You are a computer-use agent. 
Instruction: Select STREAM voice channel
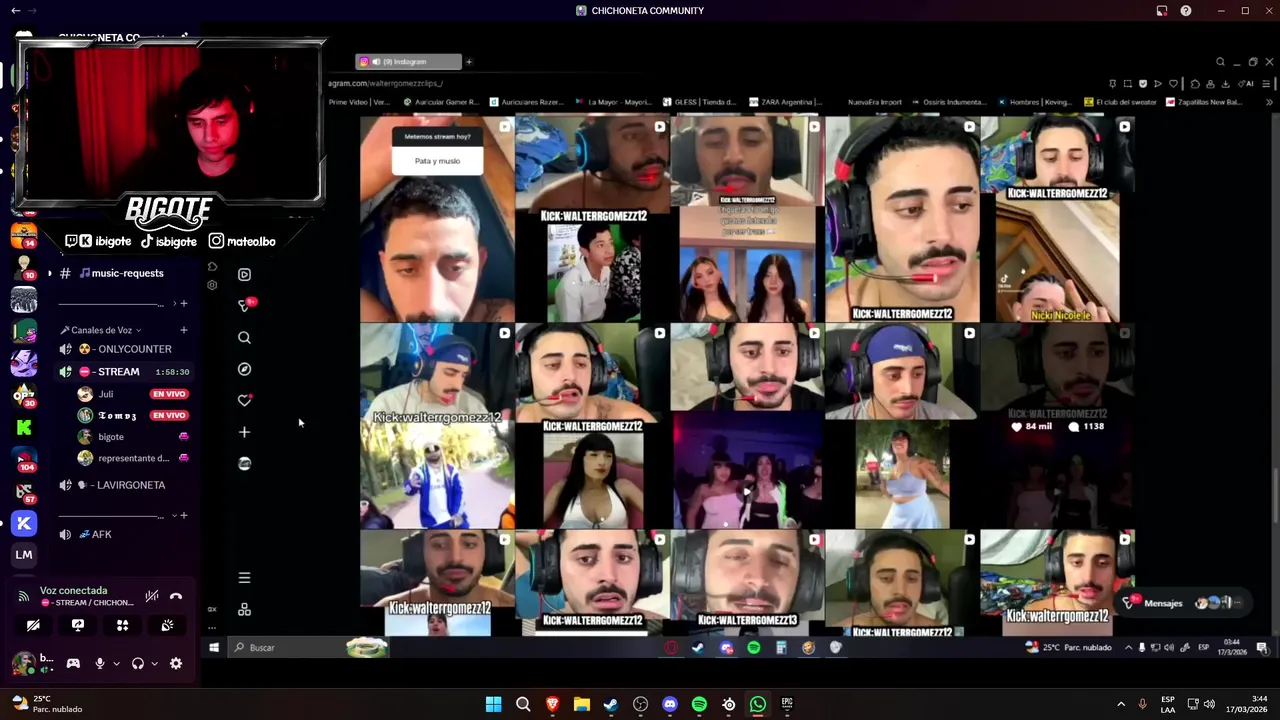(124, 372)
